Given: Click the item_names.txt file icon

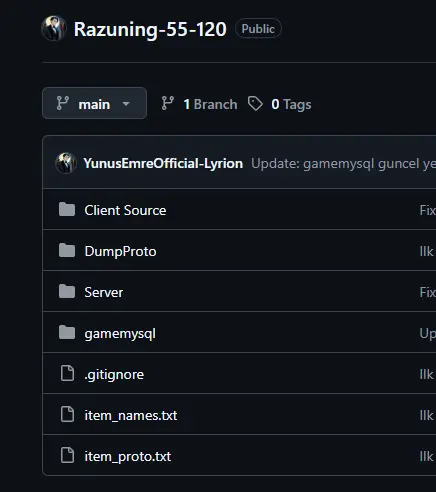Looking at the screenshot, I should 67,414.
